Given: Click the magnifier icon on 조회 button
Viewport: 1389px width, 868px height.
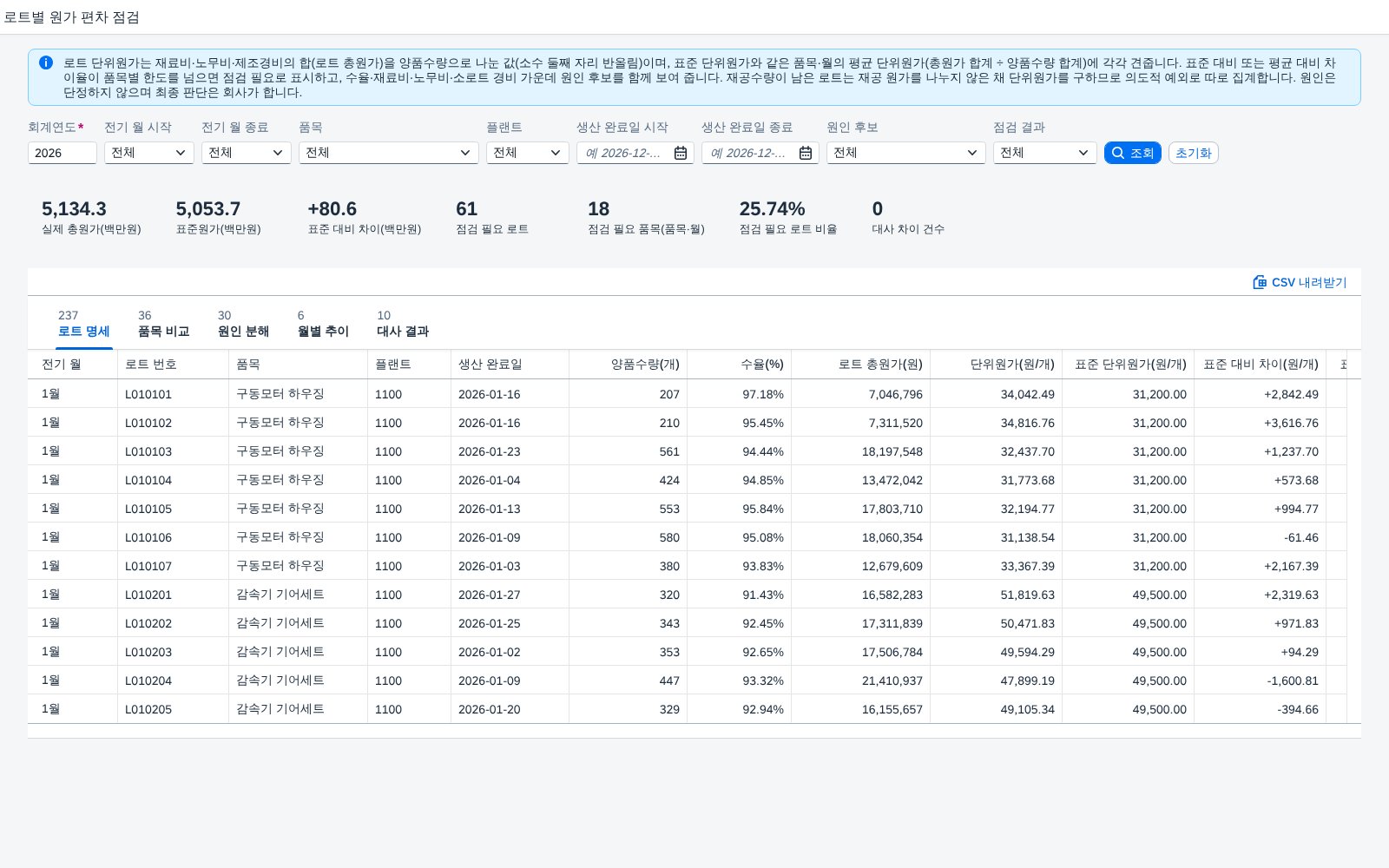Looking at the screenshot, I should [x=1118, y=153].
